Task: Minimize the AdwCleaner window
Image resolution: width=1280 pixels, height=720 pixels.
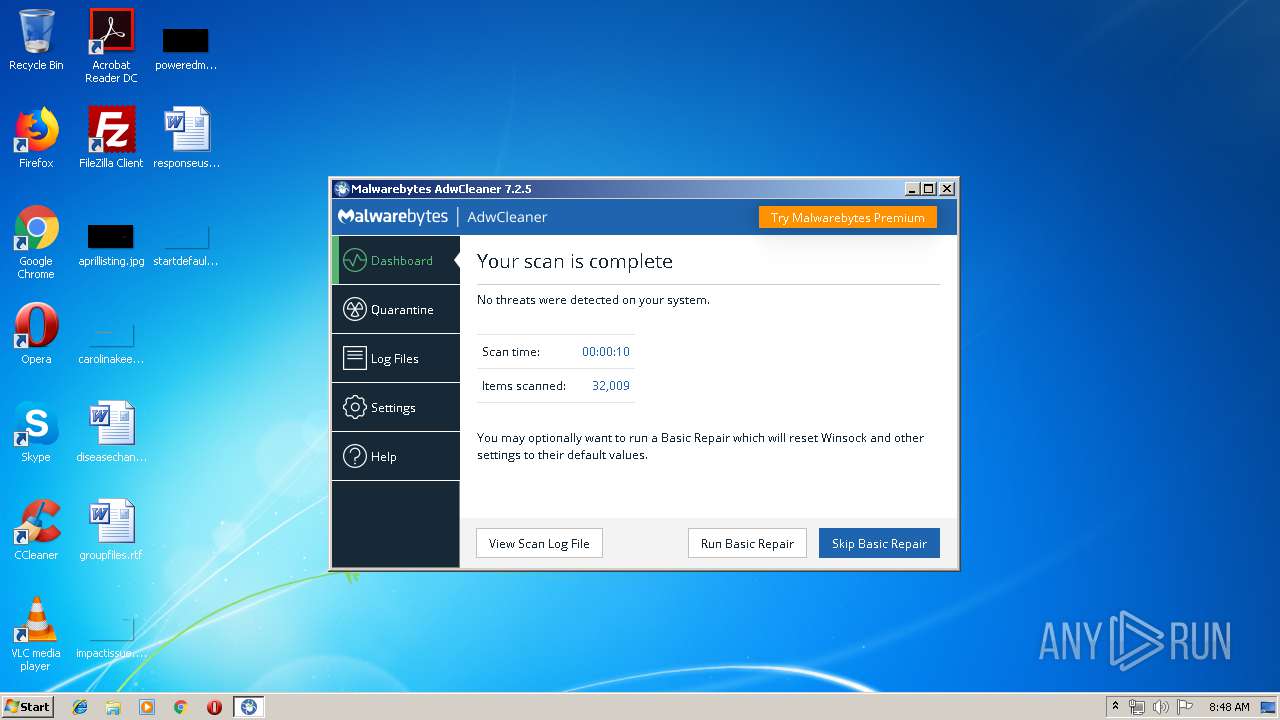Action: point(912,189)
